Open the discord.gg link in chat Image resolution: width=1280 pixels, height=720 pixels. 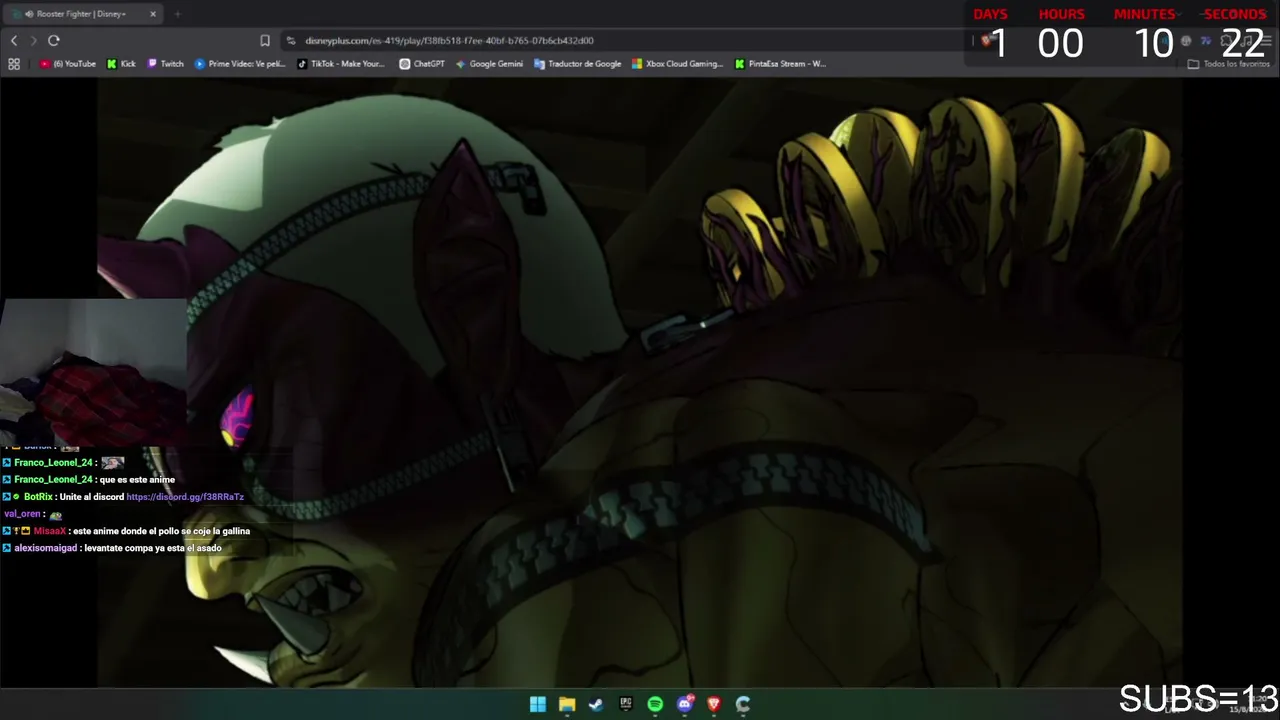[x=185, y=497]
